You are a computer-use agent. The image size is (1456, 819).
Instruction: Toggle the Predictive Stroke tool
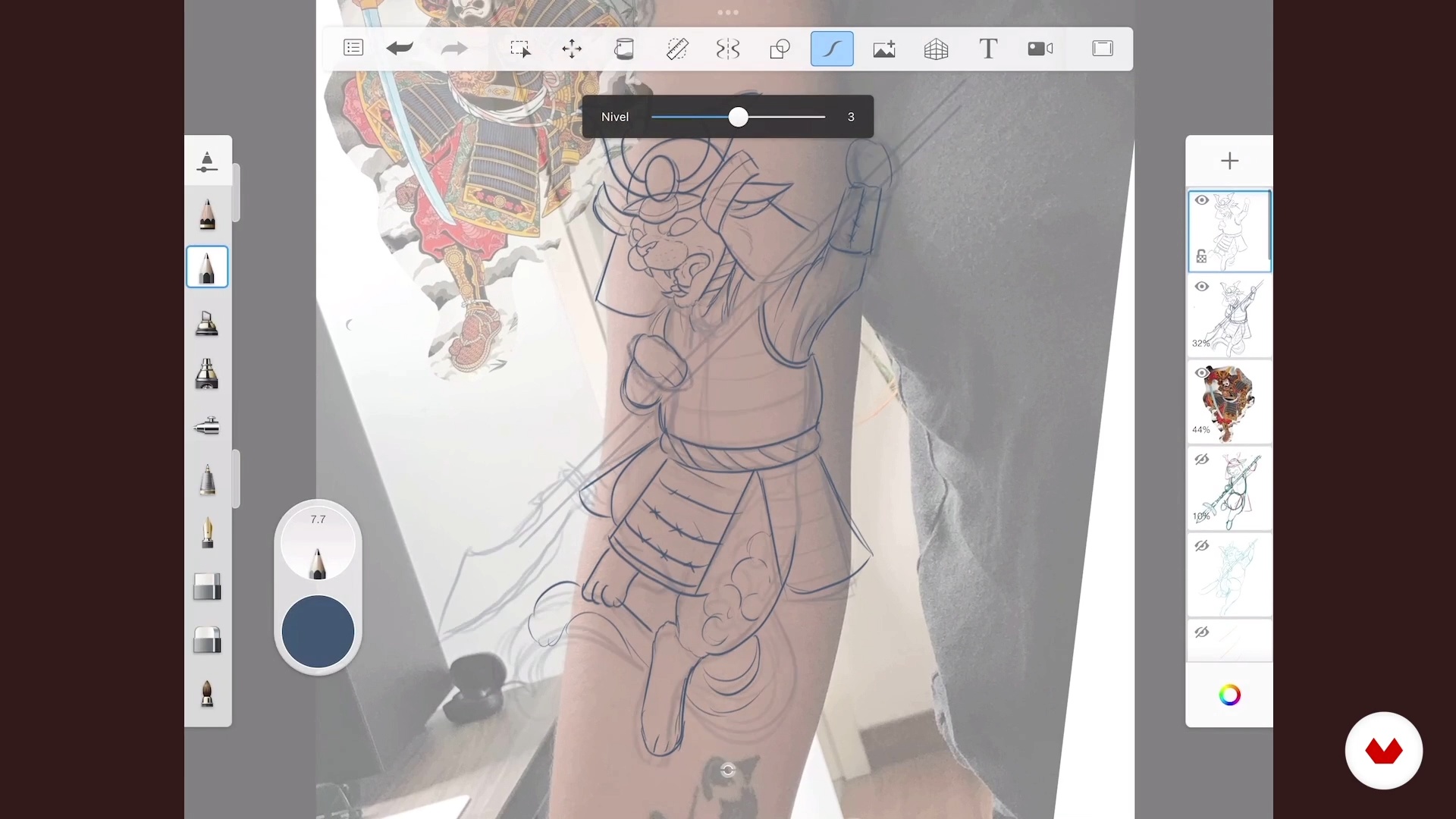(x=832, y=49)
